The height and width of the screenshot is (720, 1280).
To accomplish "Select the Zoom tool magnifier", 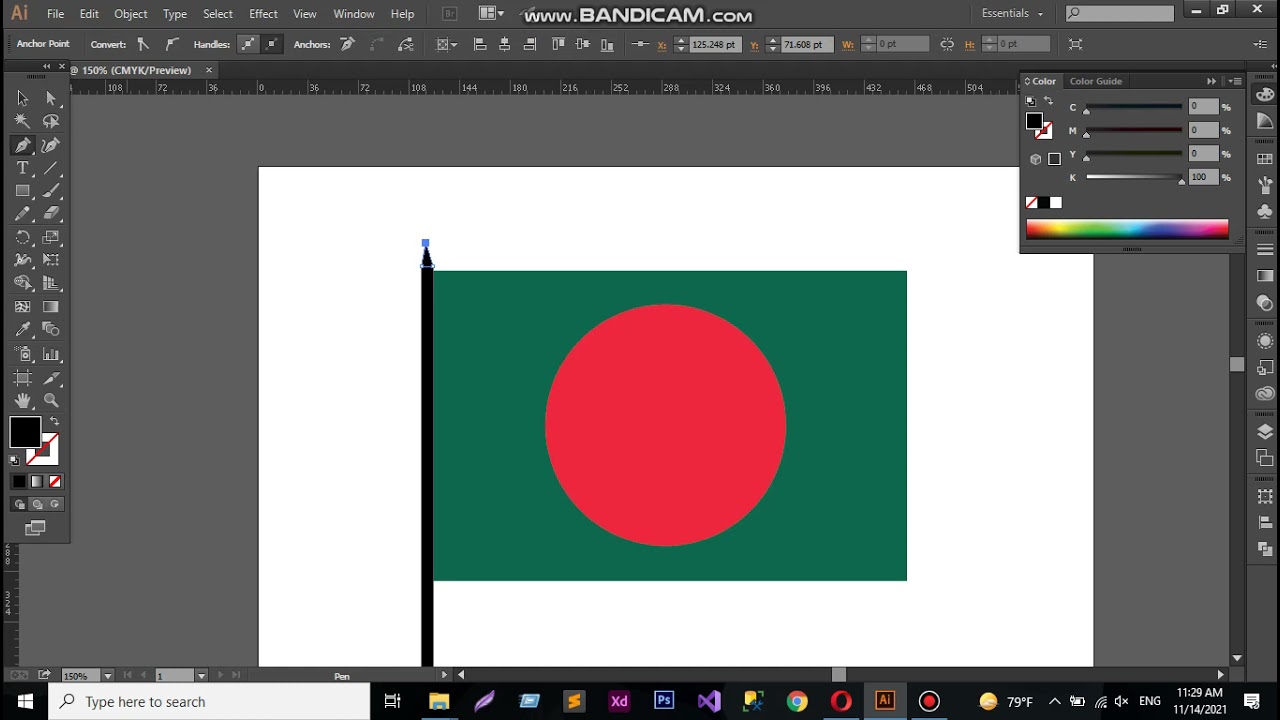I will (51, 400).
